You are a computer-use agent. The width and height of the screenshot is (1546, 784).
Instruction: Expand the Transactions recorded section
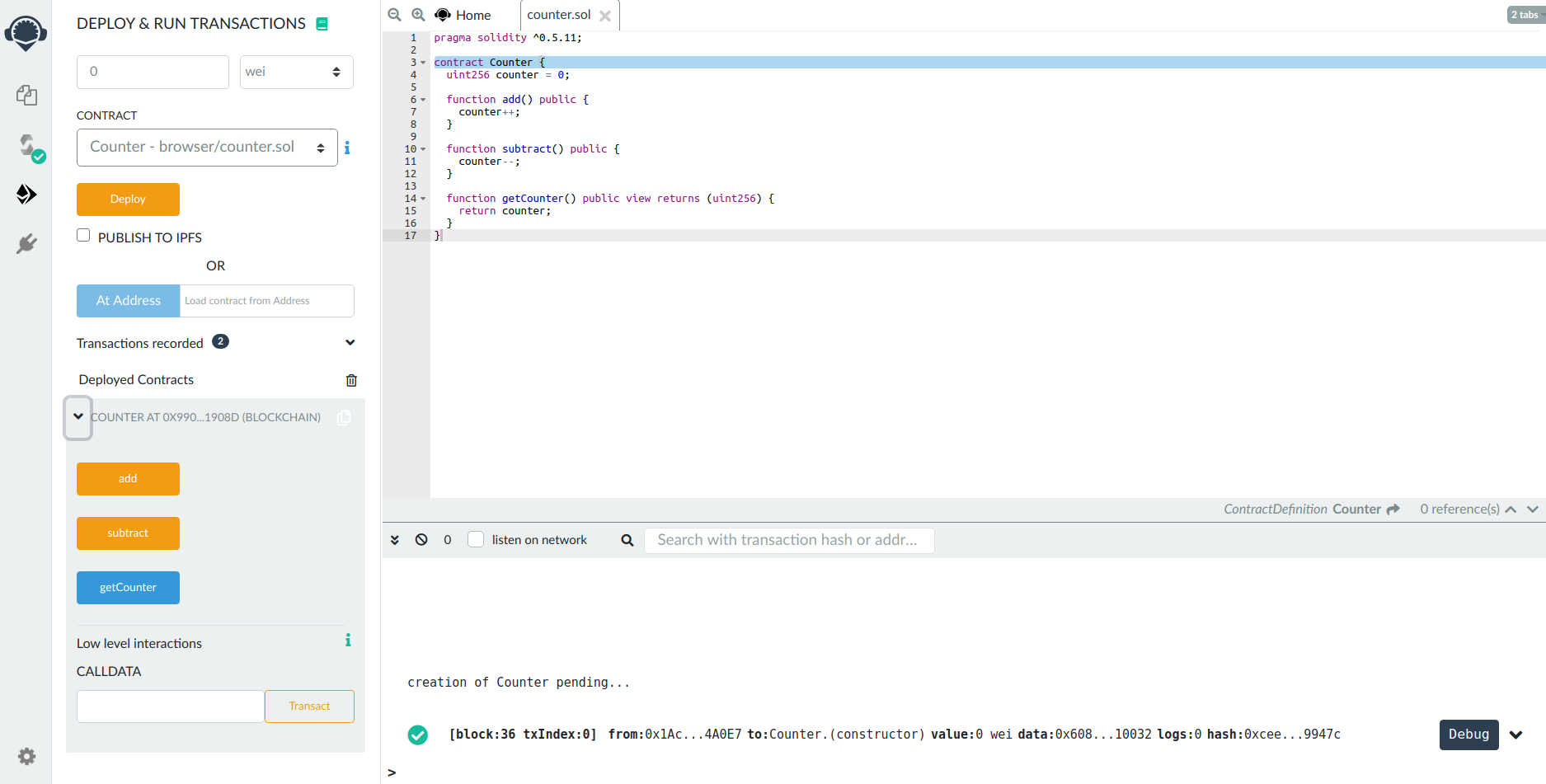click(350, 343)
